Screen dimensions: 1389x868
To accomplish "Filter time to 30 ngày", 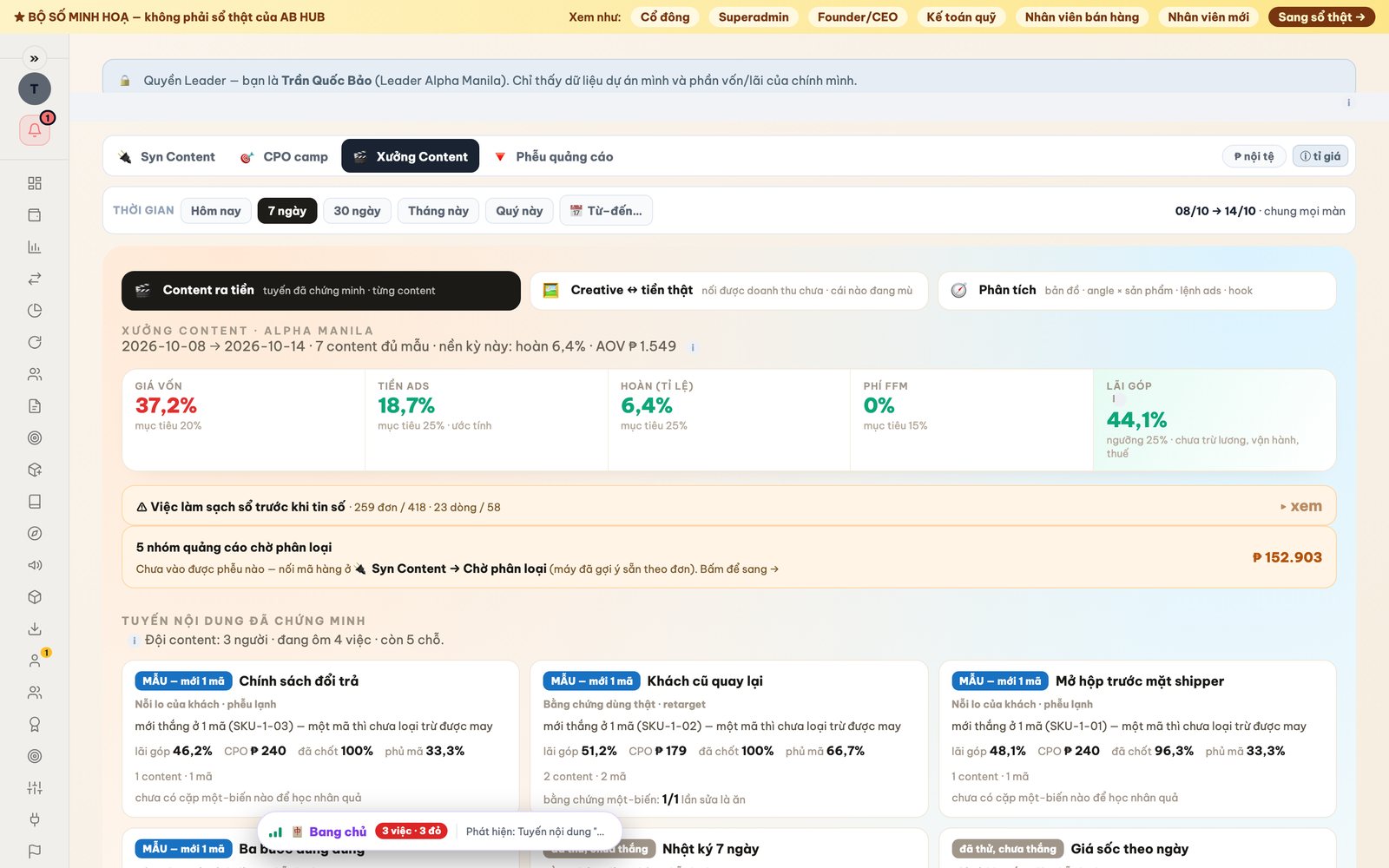I will [x=357, y=211].
